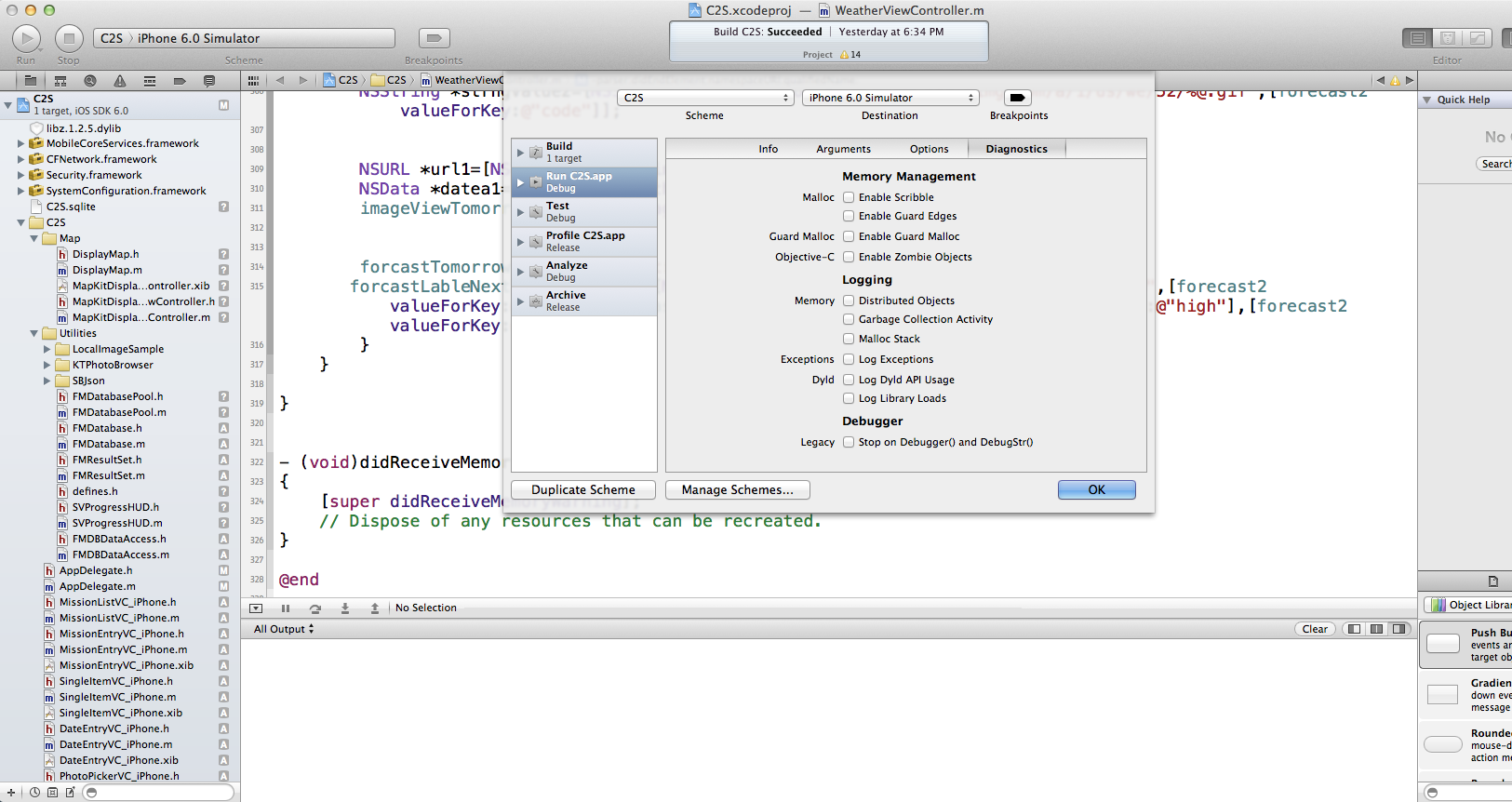Confirm the sheet with OK

1097,490
